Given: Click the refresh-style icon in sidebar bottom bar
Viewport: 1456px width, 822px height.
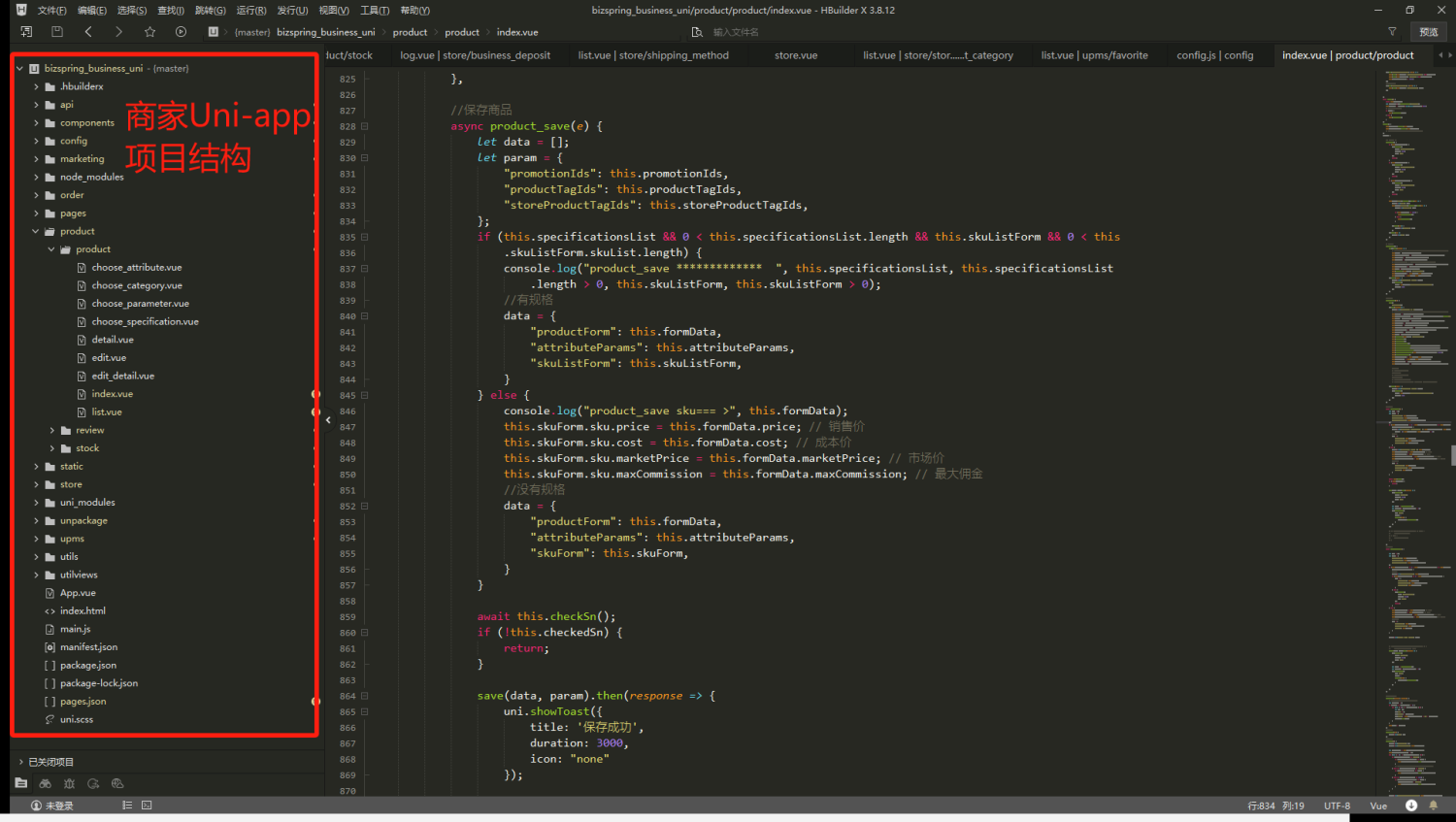Looking at the screenshot, I should pos(93,783).
